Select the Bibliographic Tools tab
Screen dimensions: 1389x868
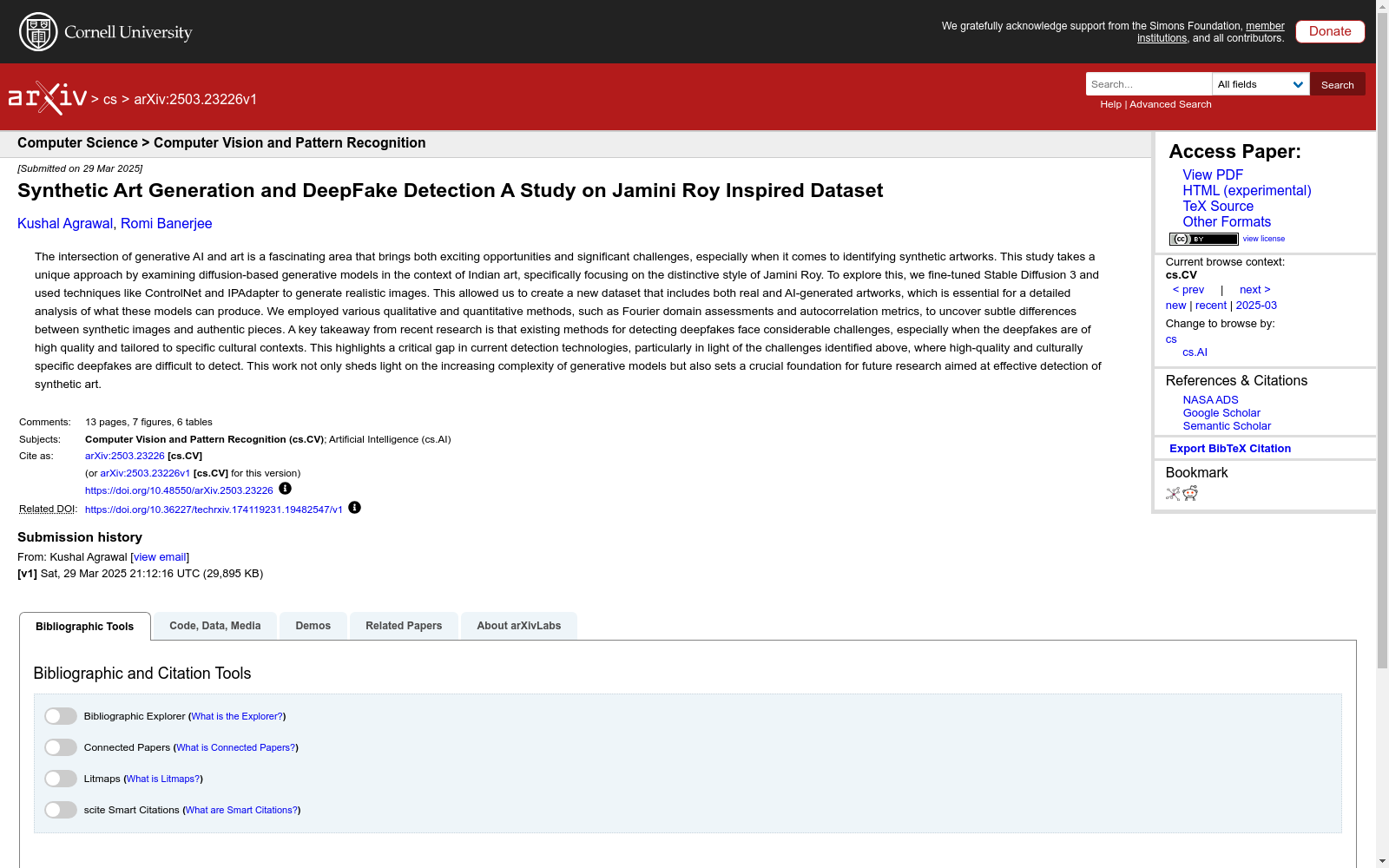click(x=85, y=627)
